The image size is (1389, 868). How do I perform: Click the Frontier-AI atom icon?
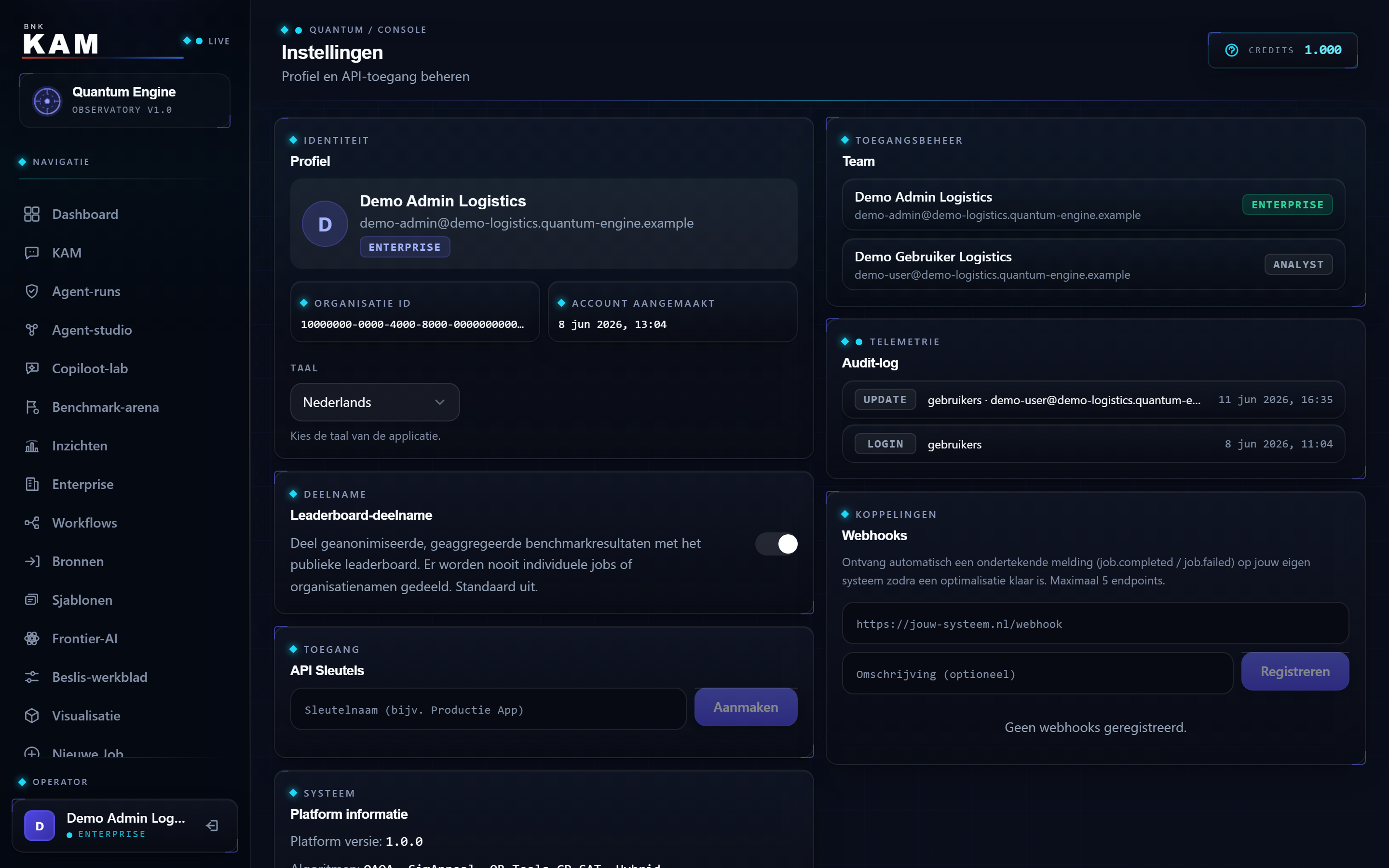click(31, 638)
